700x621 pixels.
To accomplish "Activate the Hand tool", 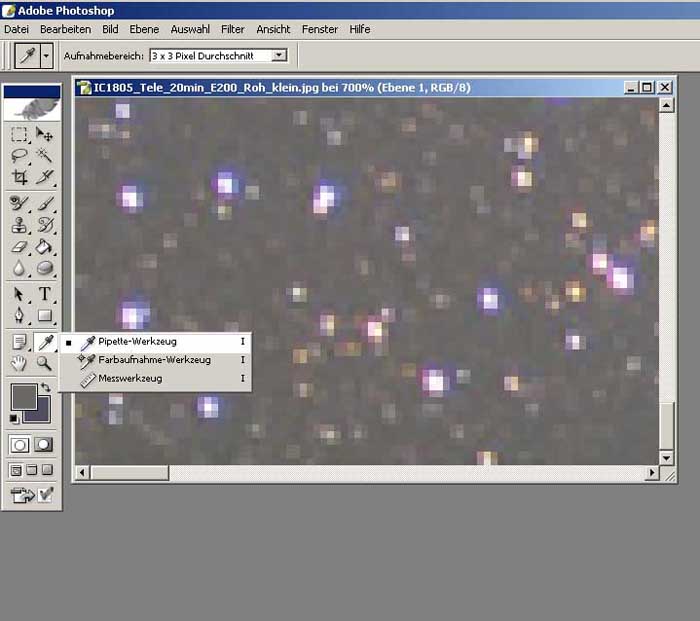I will click(19, 363).
